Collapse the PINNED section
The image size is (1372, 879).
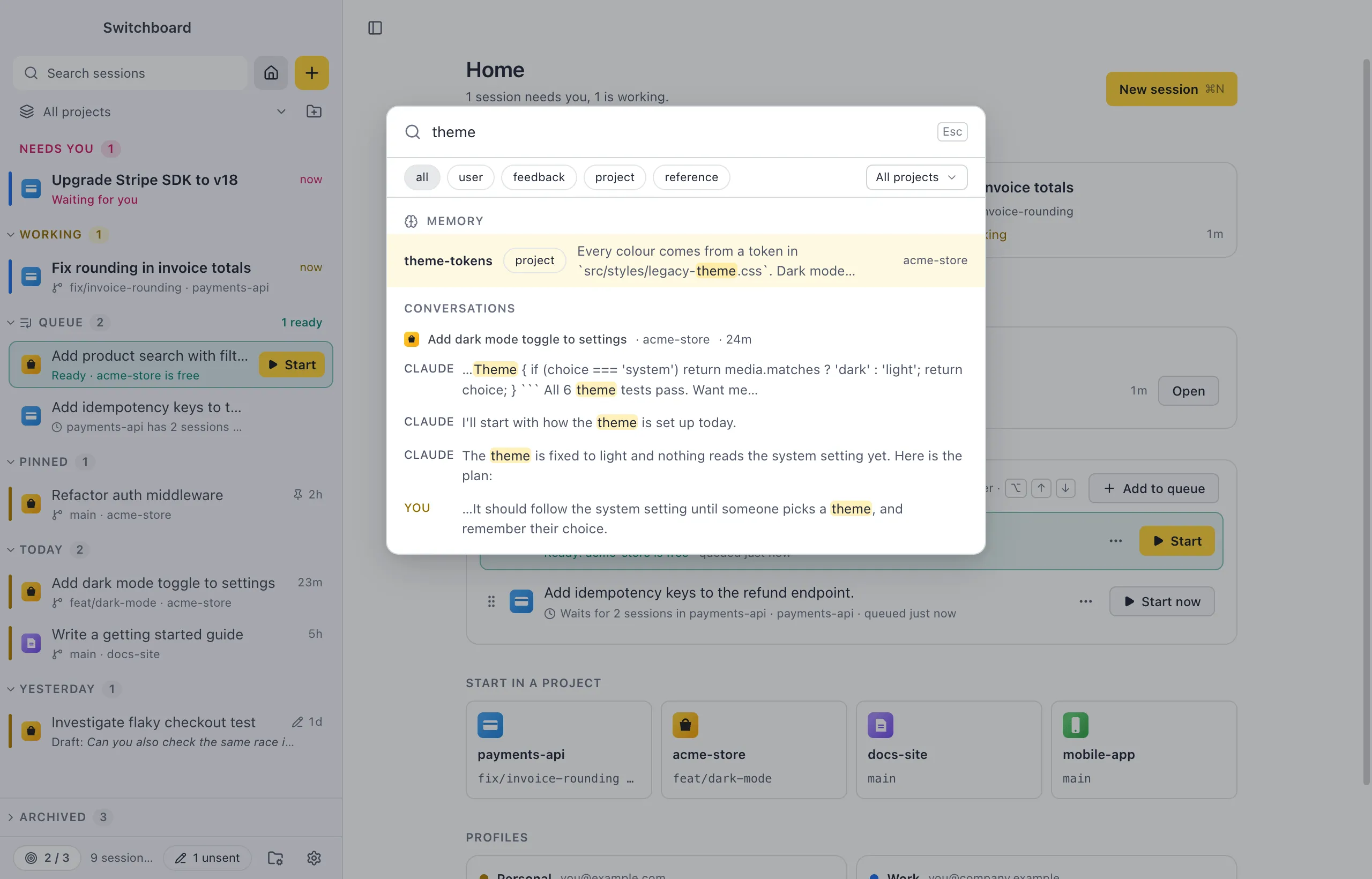point(11,462)
